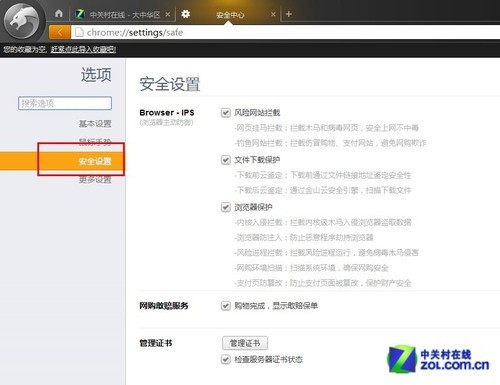500x385 pixels.
Task: Click the import bookmarks link 赶紧点此导入收藏吧
Action: pos(83,50)
